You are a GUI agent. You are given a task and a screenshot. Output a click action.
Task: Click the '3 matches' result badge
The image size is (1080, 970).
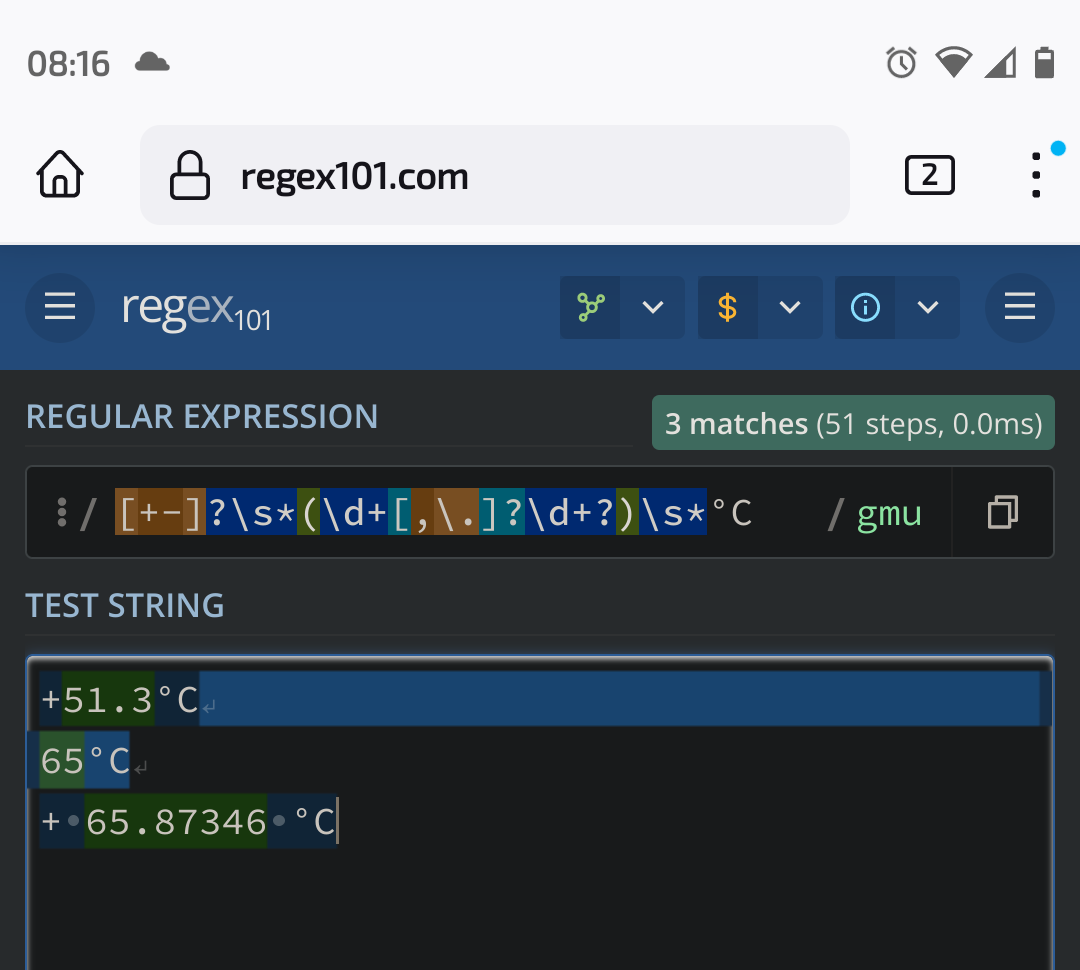pos(853,423)
